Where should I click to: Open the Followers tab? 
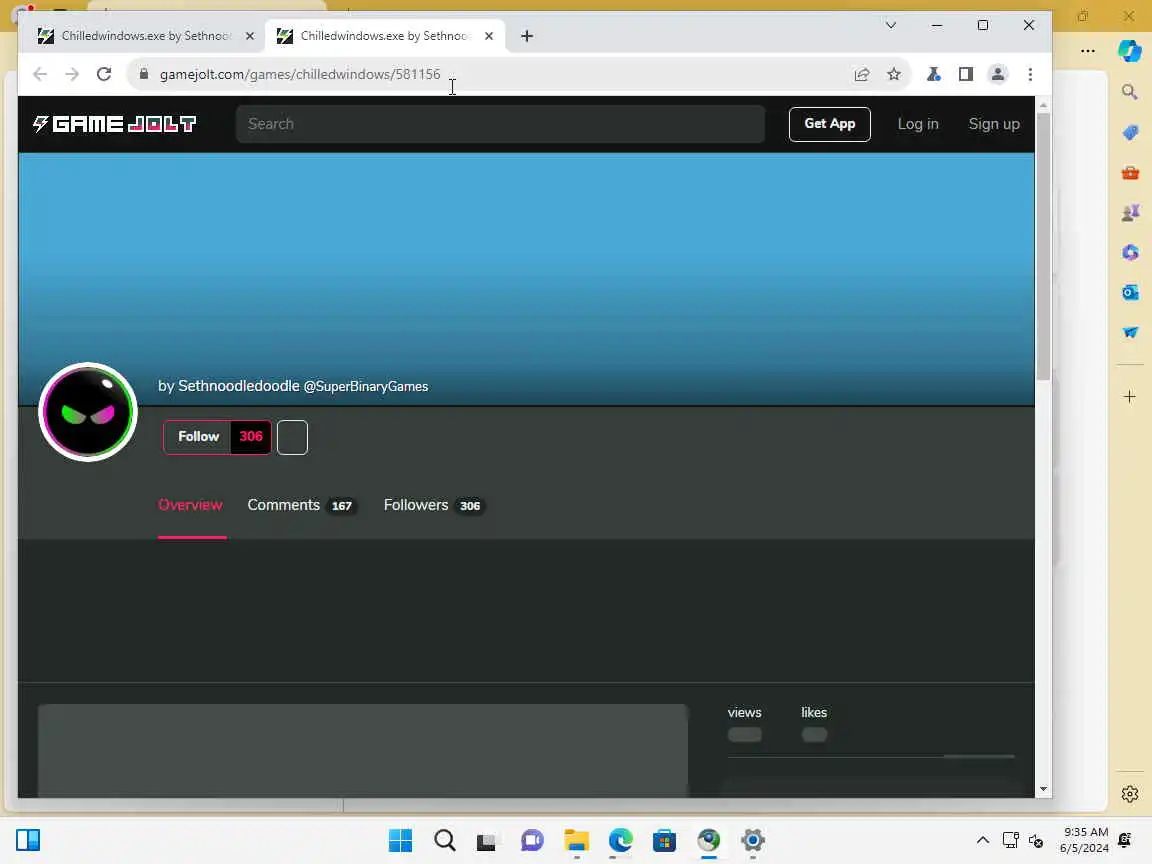coord(433,505)
